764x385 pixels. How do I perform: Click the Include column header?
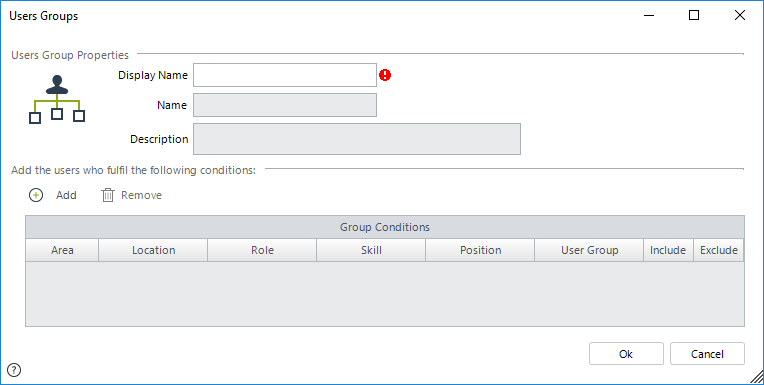[x=668, y=250]
